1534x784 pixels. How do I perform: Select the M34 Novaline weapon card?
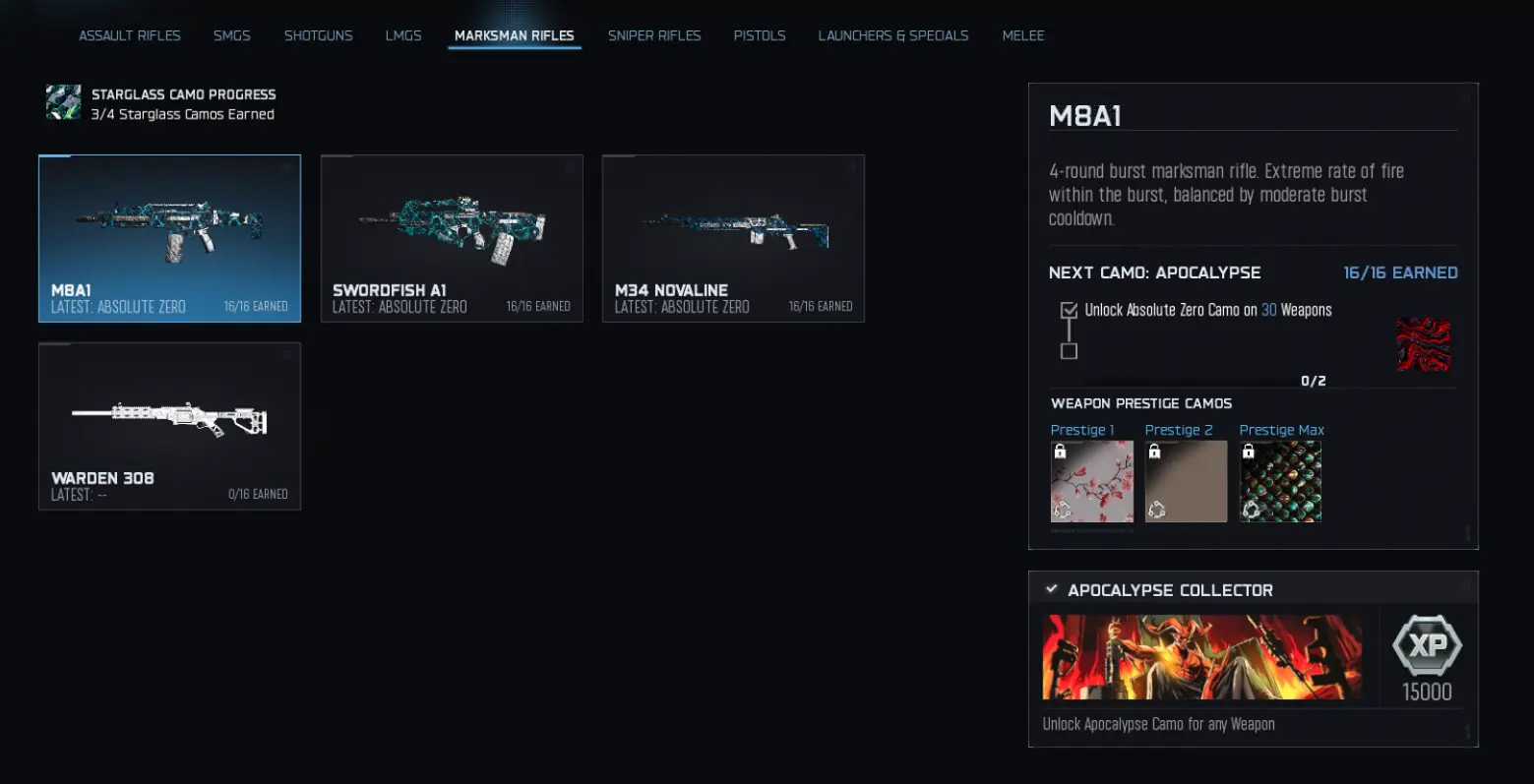point(733,238)
